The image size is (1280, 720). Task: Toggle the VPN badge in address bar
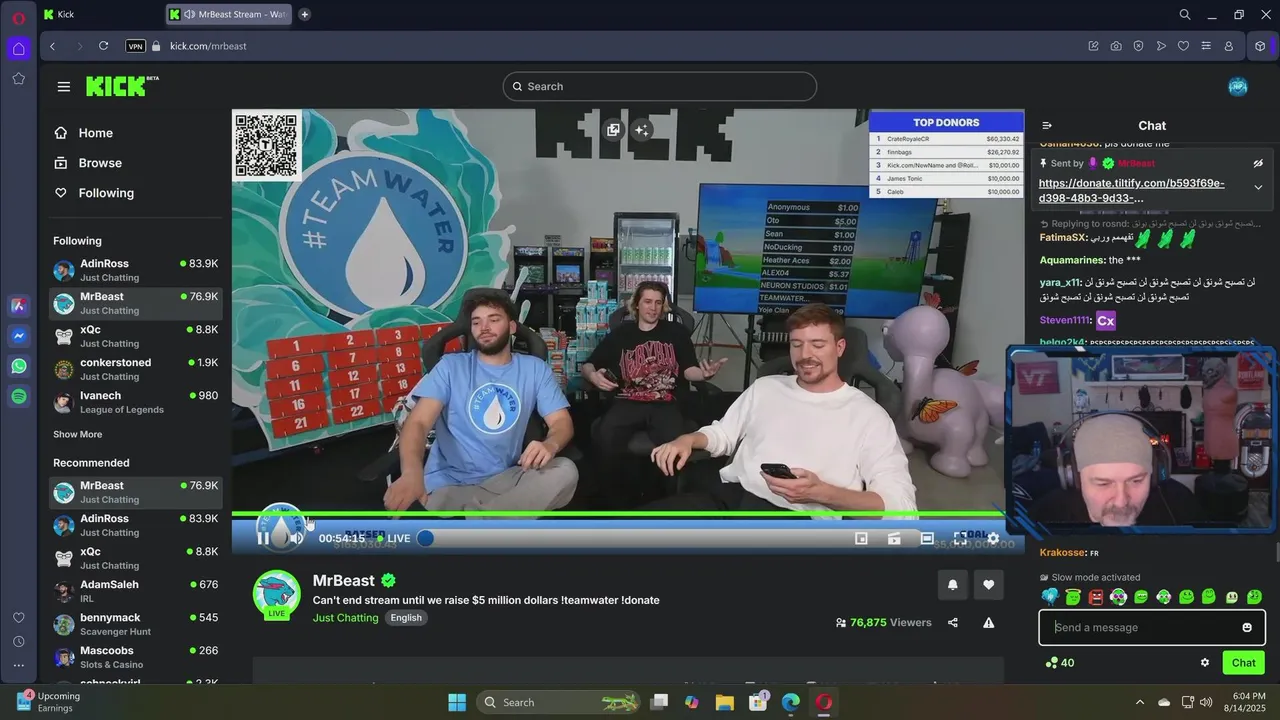tap(136, 46)
